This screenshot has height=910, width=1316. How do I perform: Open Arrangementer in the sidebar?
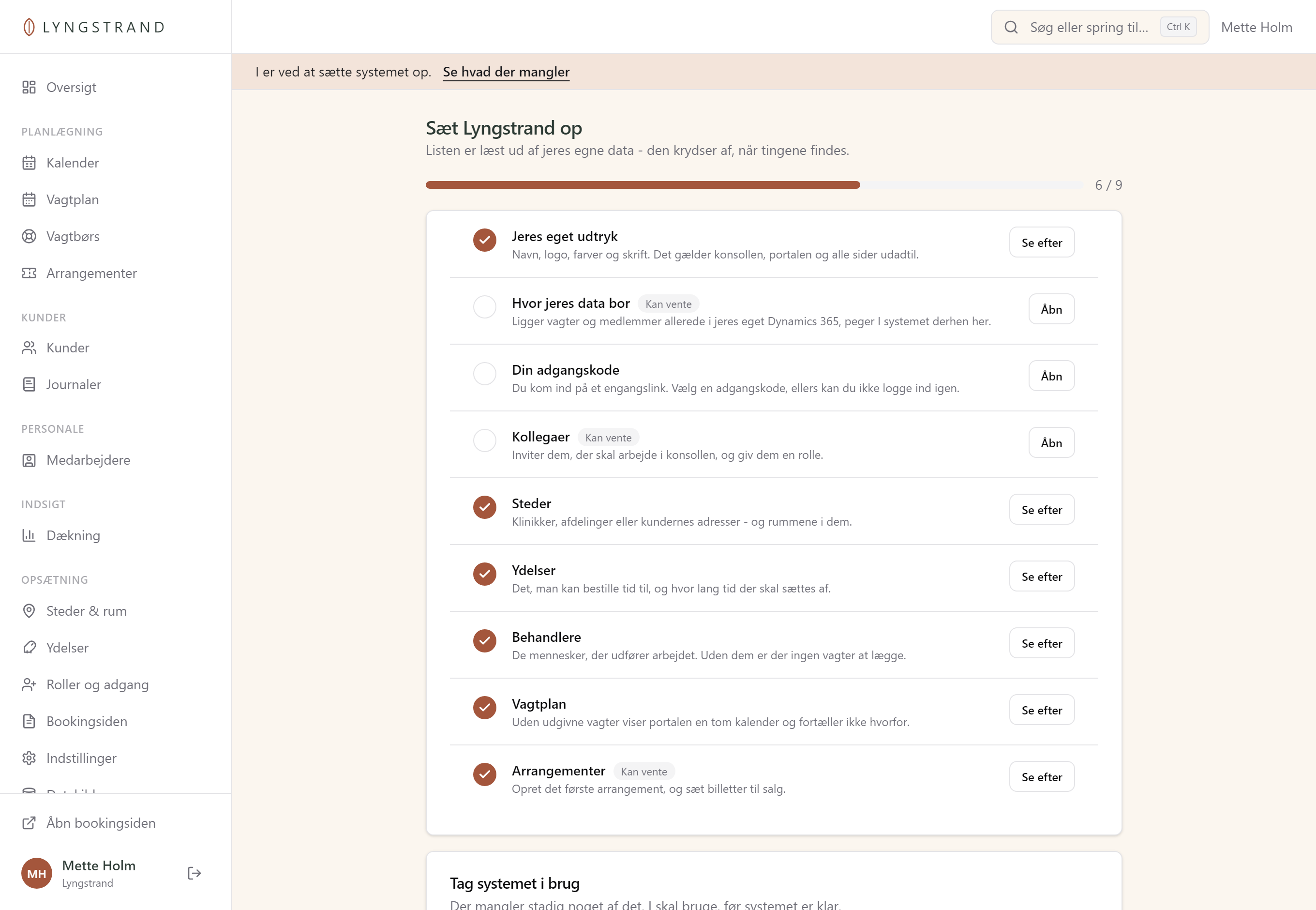(x=116, y=273)
